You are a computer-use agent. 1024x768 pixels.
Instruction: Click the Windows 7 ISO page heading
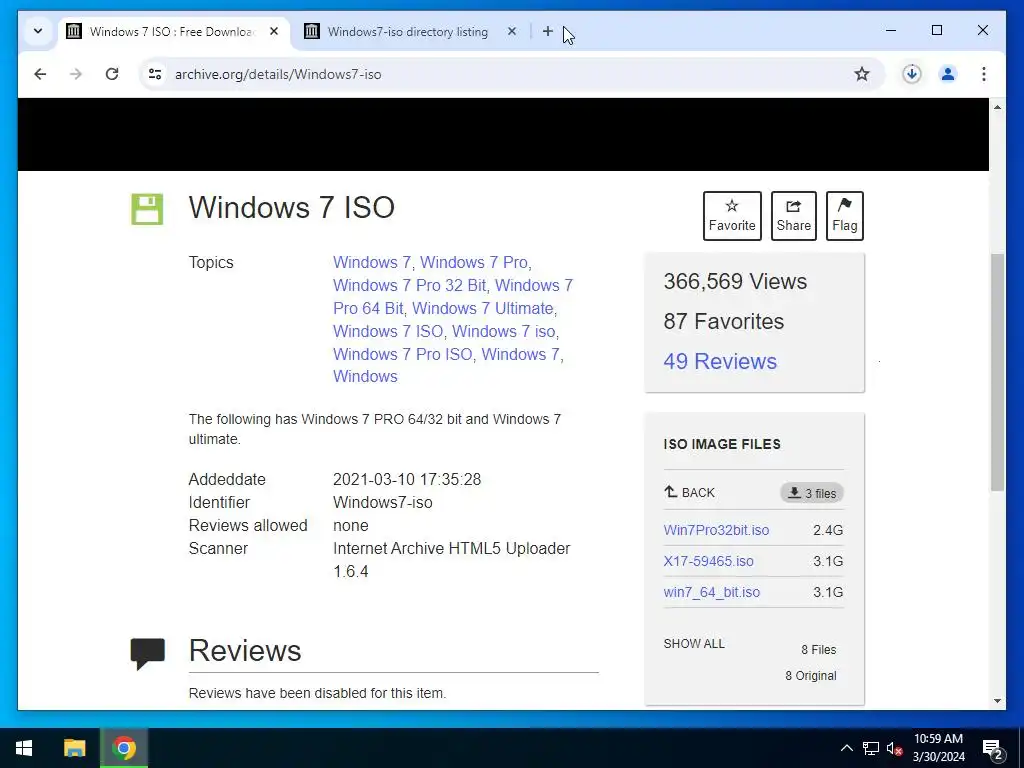[x=291, y=207]
